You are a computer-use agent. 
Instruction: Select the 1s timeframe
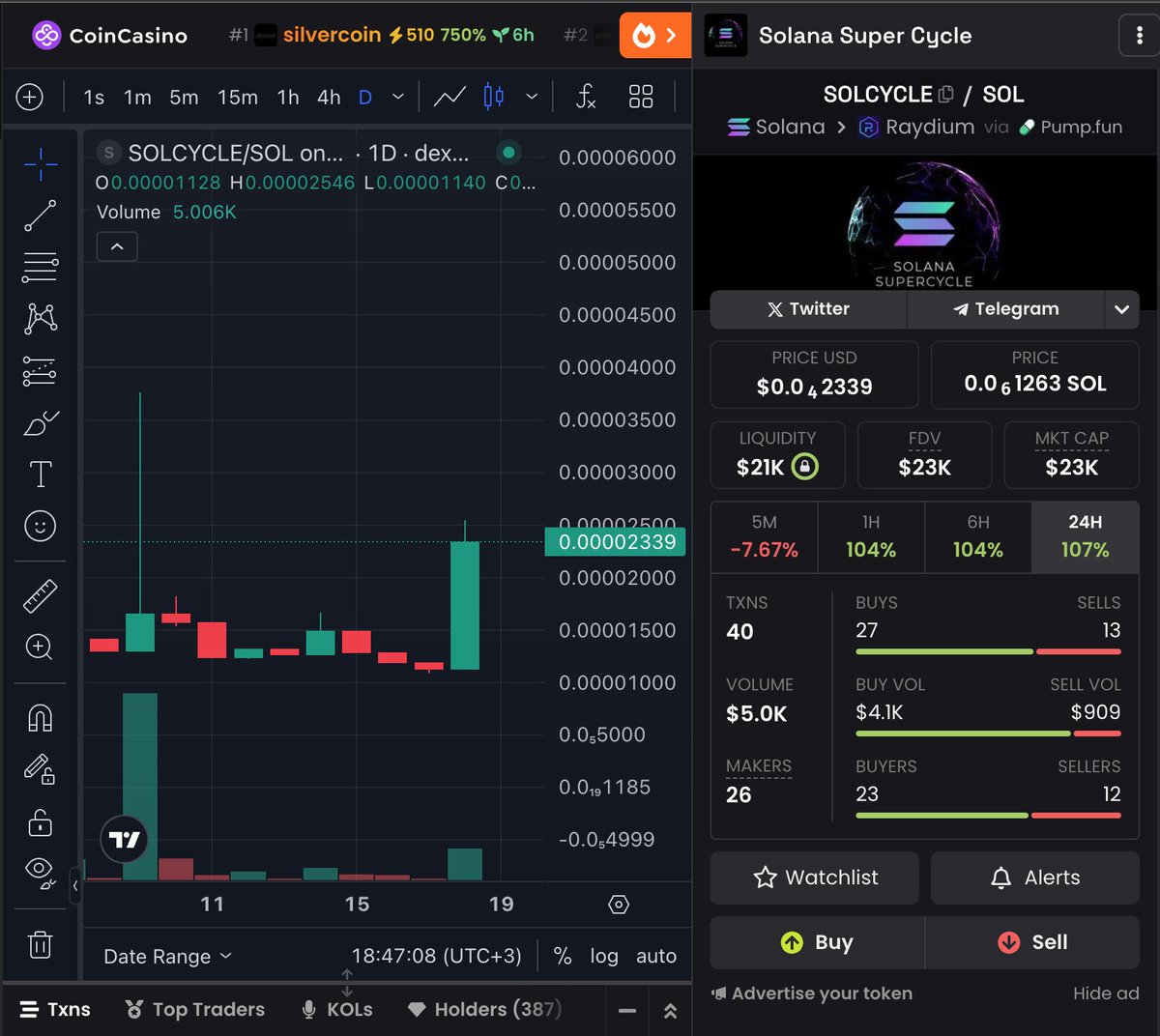click(94, 98)
